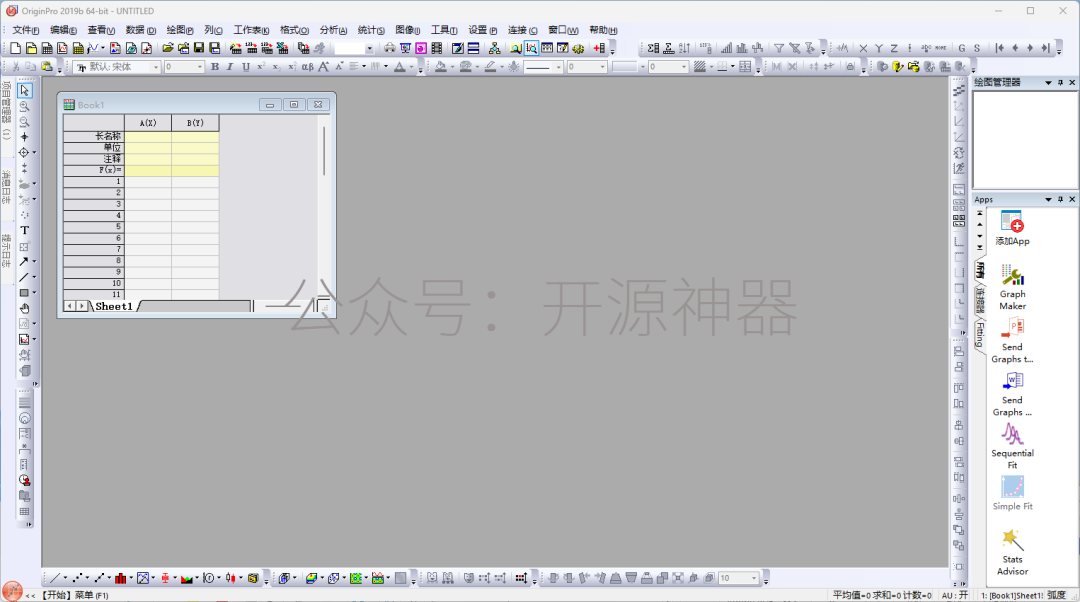
Task: Apply bold formatting button
Action: pyautogui.click(x=215, y=67)
